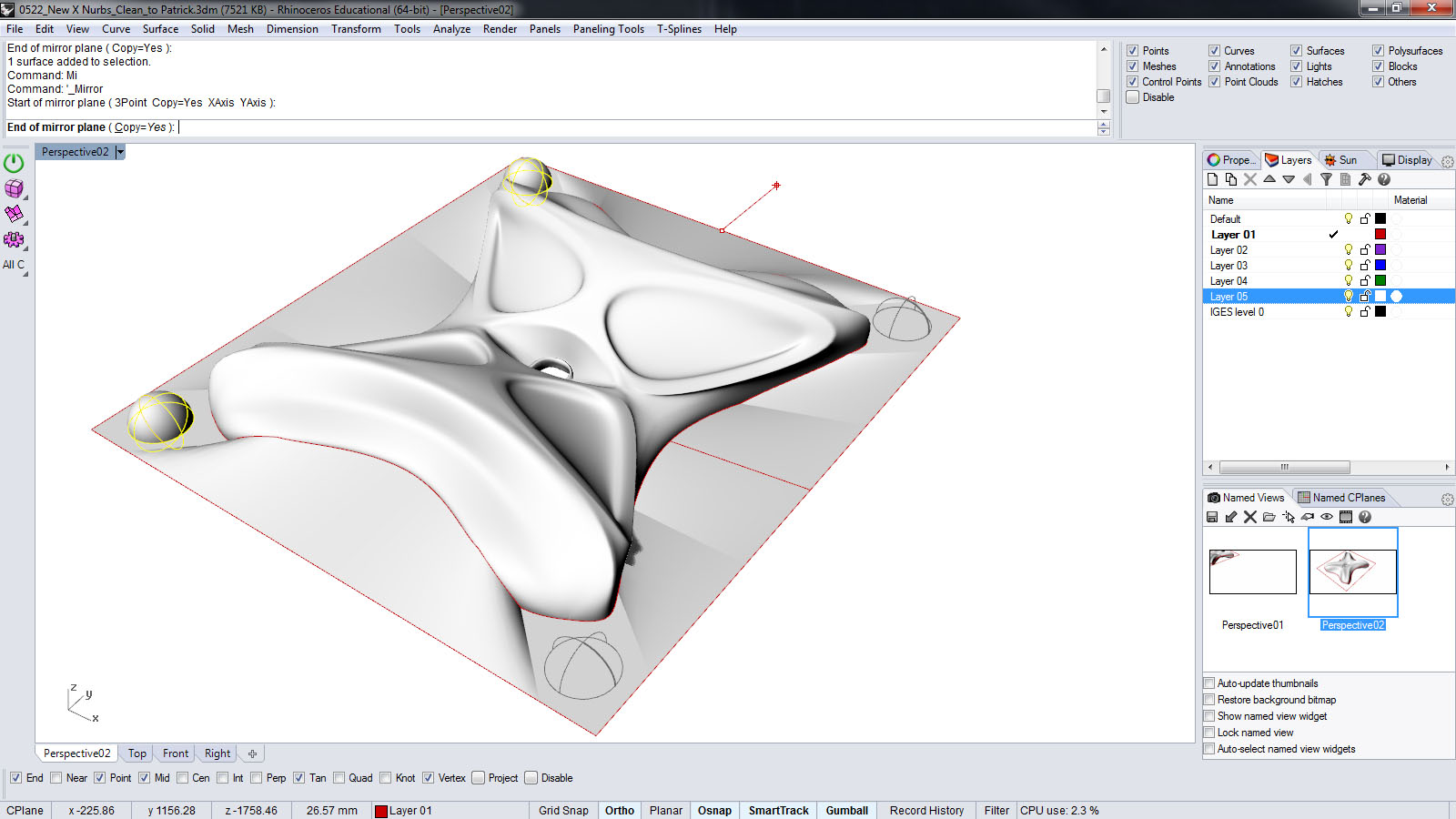
Task: Toggle Gumball in status bar
Action: tap(847, 811)
